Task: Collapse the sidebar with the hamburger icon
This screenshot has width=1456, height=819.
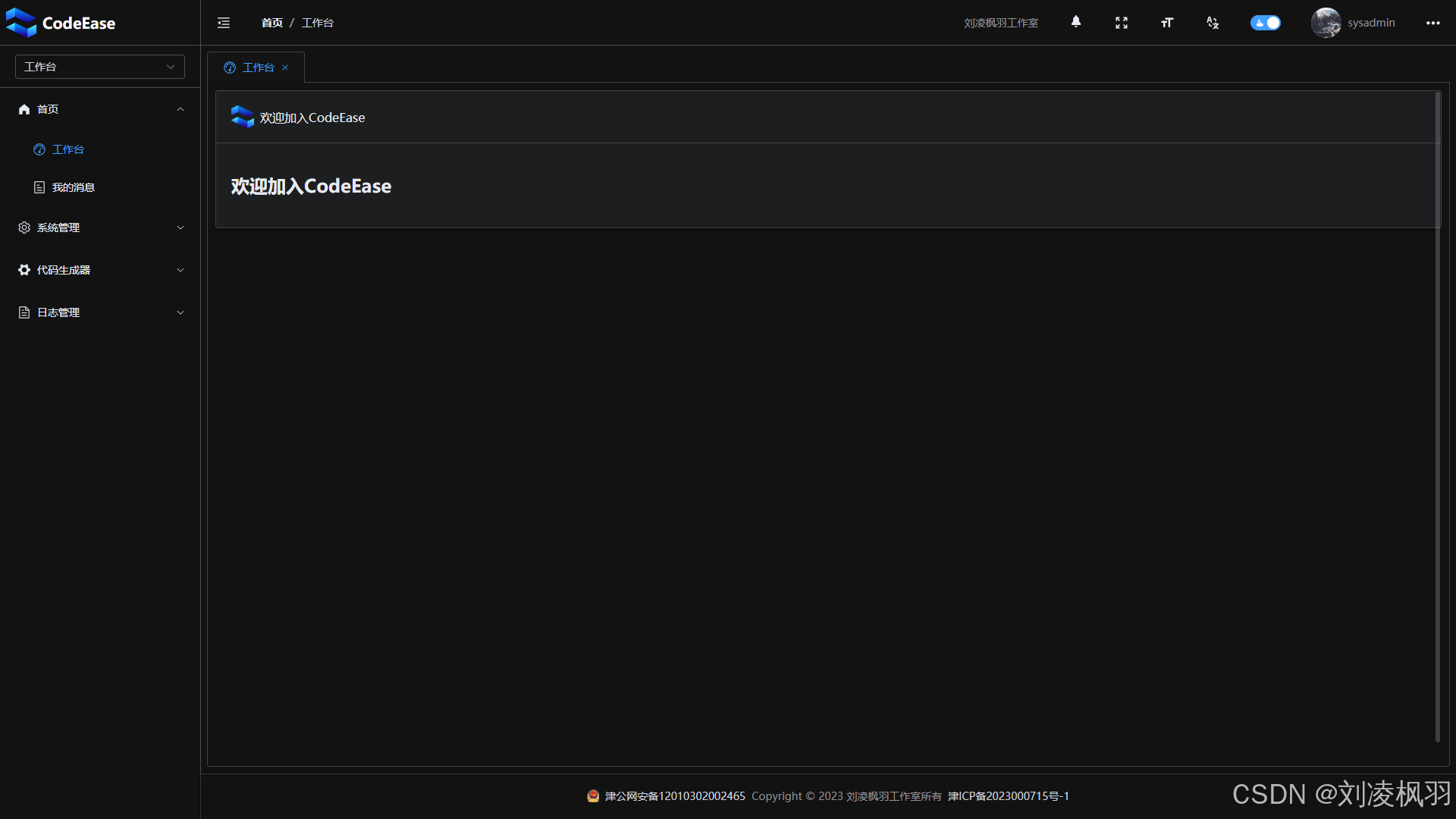Action: point(223,23)
